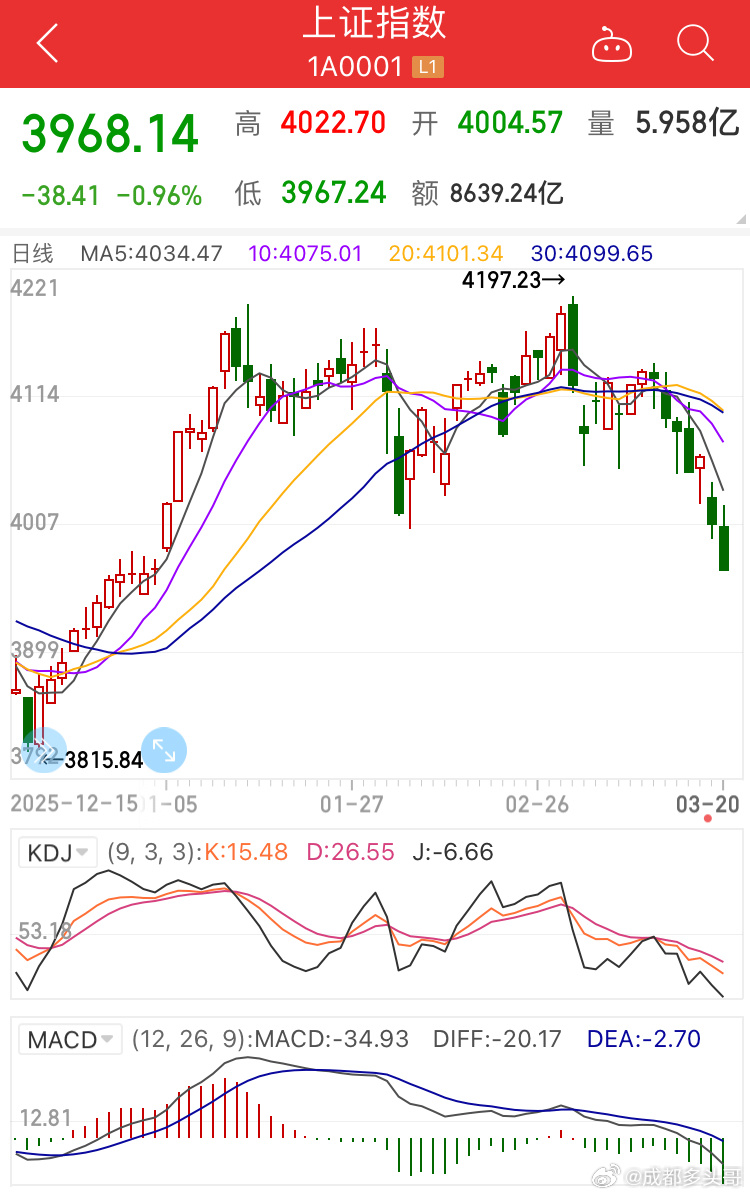Tap the search magnifier icon
Screen dimensions: 750x1196
695,43
